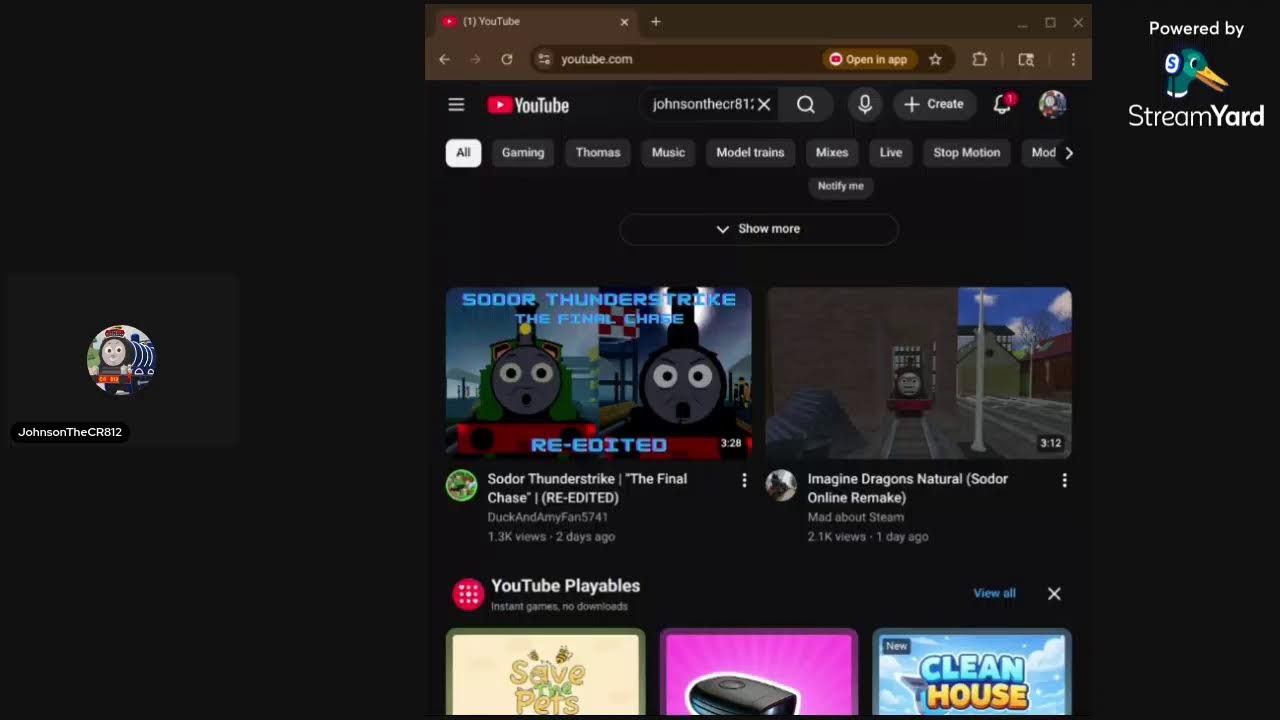
Task: Play the Sodor Thunderstrike RE-EDITED thumbnail
Action: [x=599, y=373]
